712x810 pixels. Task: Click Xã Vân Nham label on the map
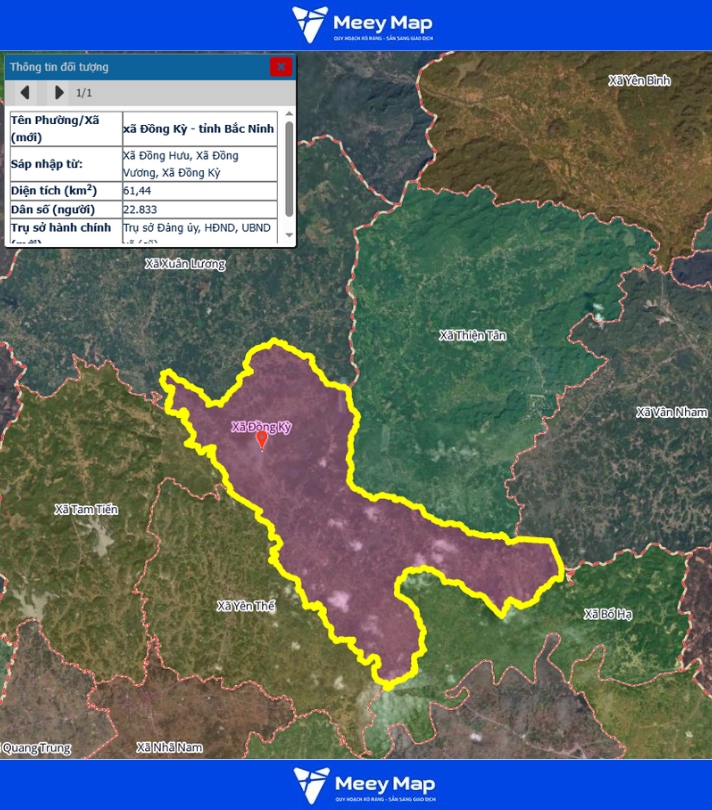pyautogui.click(x=671, y=412)
